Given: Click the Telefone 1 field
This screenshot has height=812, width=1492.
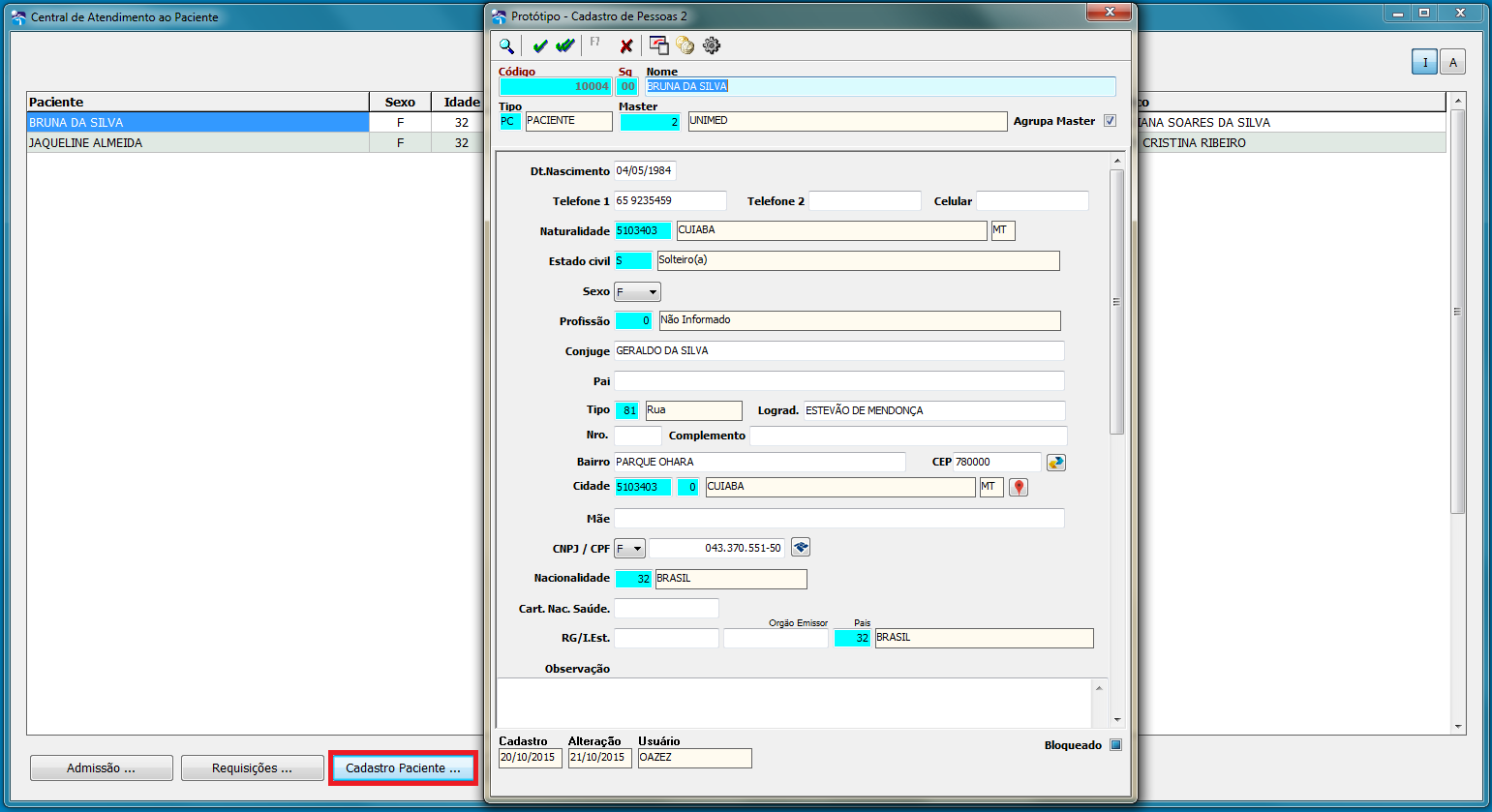Looking at the screenshot, I should pyautogui.click(x=670, y=200).
